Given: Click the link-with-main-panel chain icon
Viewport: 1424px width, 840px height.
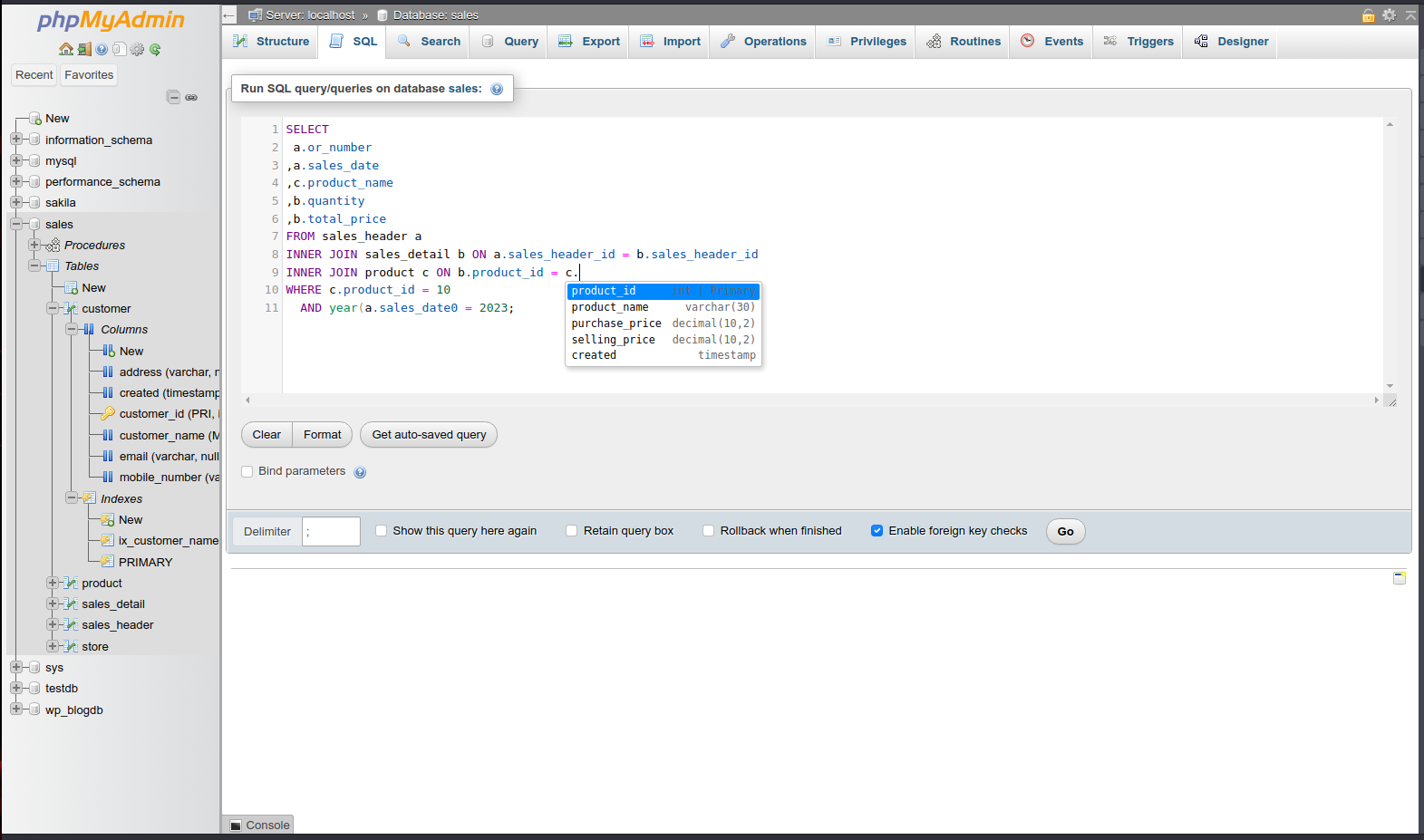Looking at the screenshot, I should coord(191,97).
